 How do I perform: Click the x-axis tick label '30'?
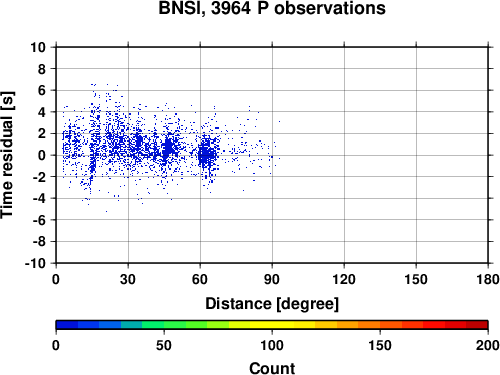pos(128,279)
